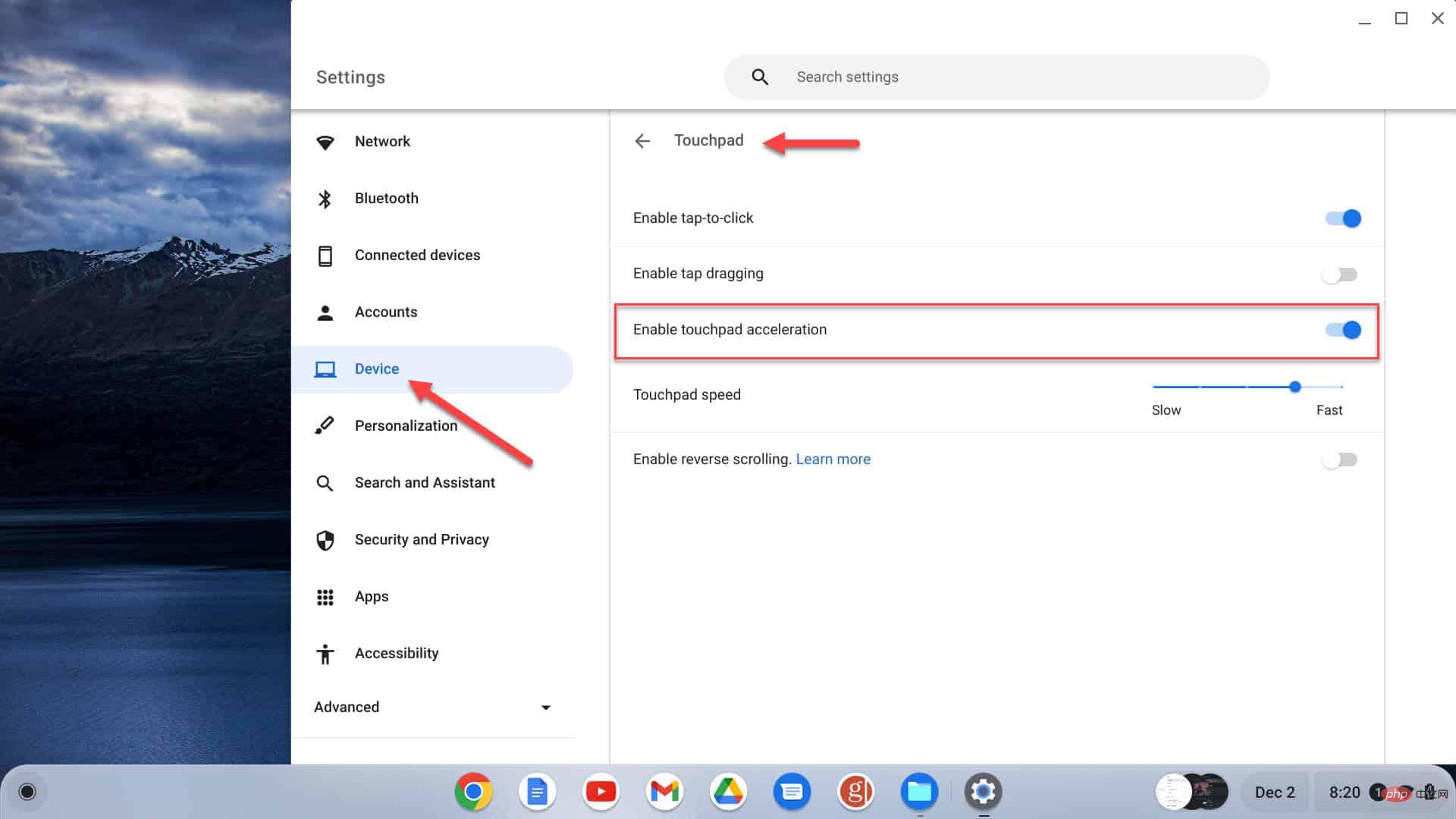Open Google Messages from taskbar
The image size is (1456, 819).
791,792
